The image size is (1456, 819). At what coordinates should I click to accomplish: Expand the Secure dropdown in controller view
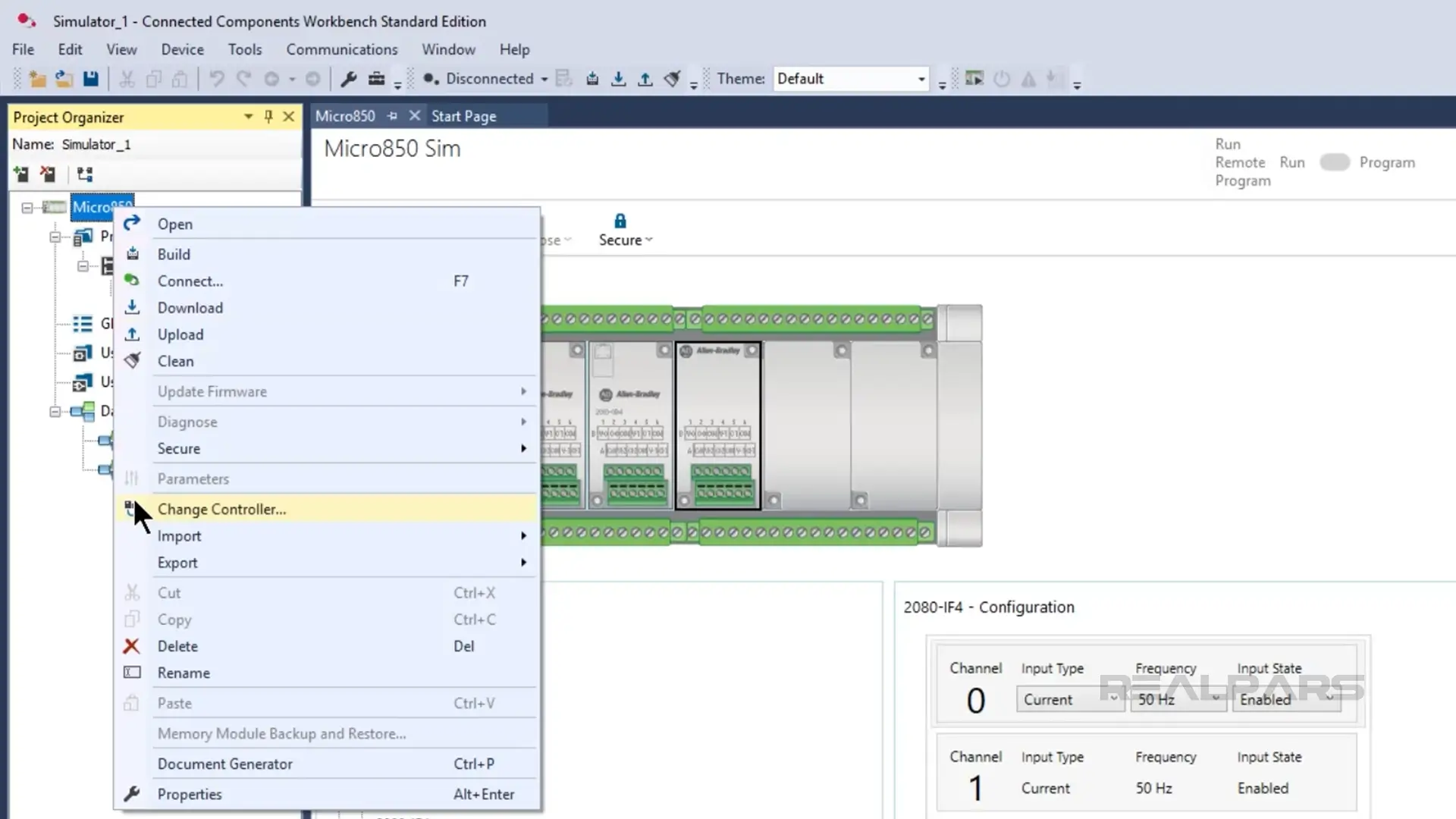click(626, 240)
